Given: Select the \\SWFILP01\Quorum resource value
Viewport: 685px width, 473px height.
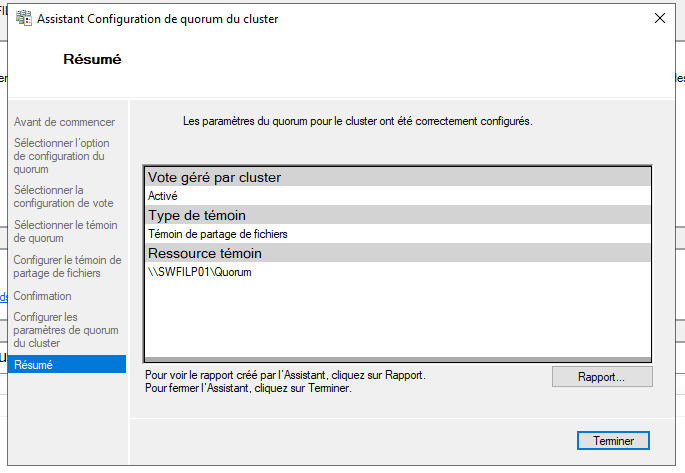Looking at the screenshot, I should (x=200, y=272).
